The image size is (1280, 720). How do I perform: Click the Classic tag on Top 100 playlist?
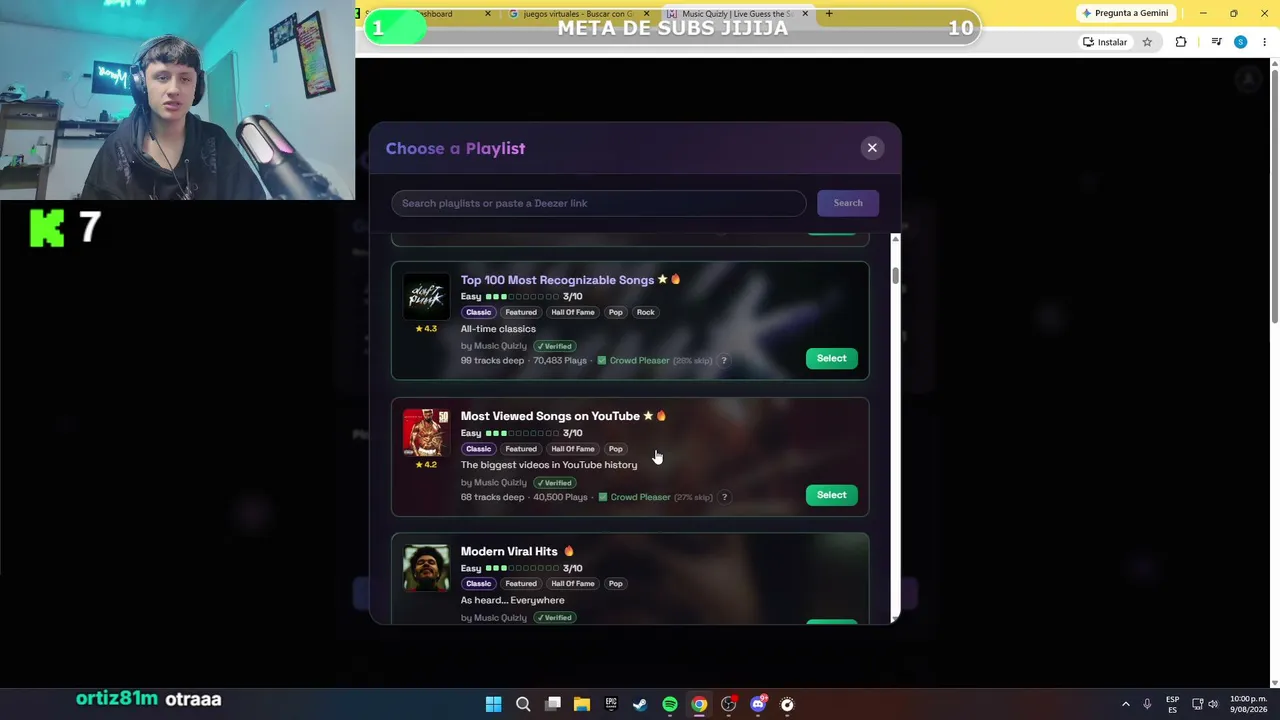pos(479,312)
